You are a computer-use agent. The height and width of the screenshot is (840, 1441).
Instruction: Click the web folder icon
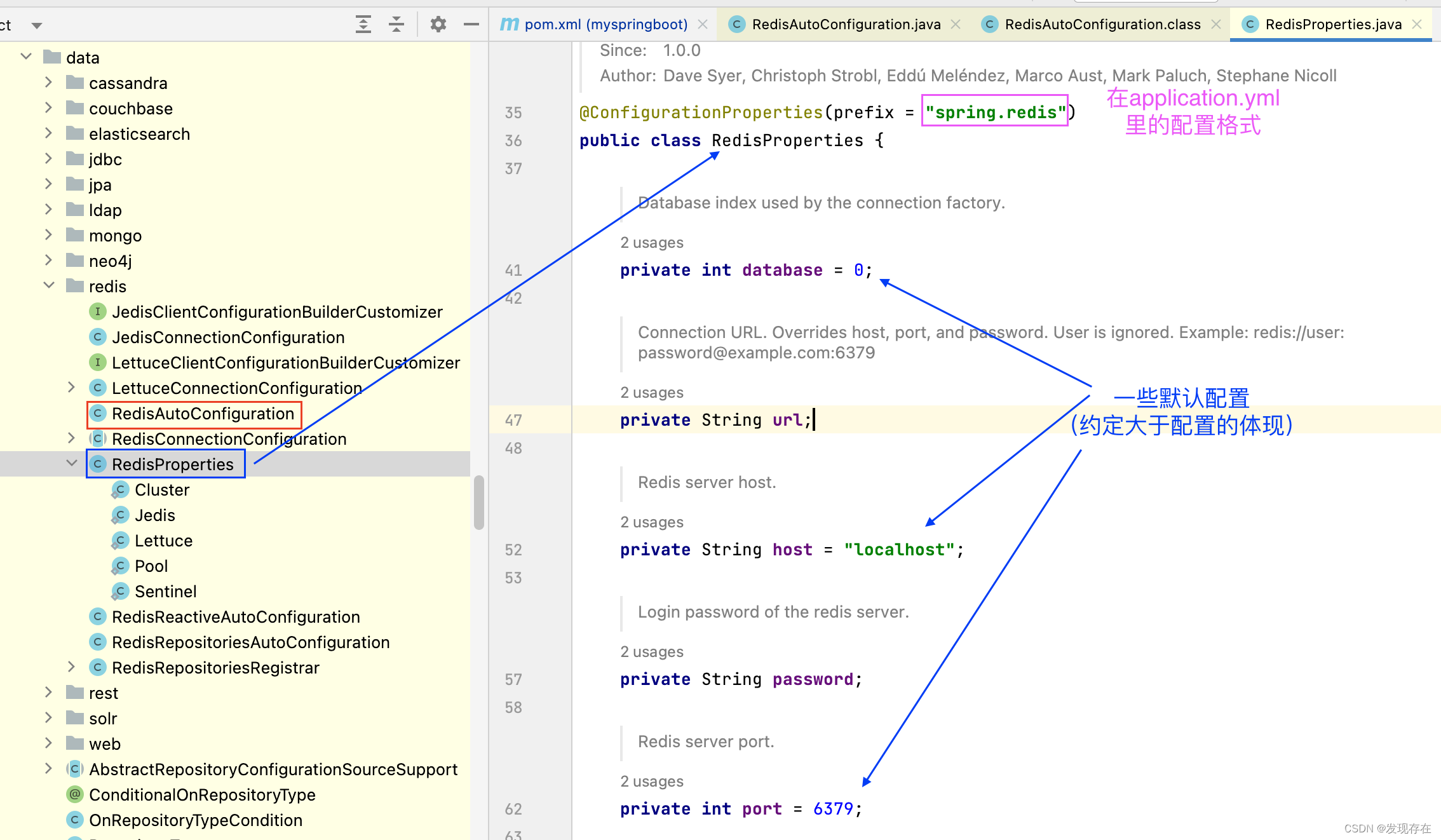[75, 743]
